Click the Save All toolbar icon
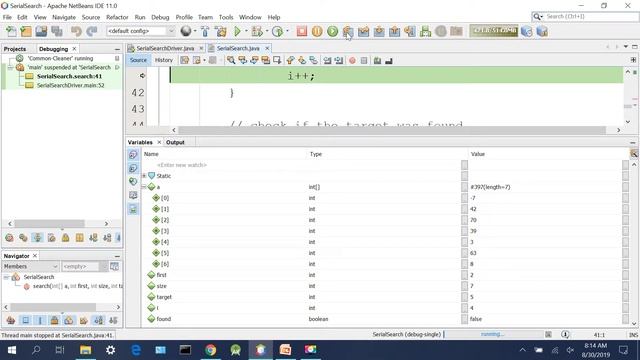 57,31
